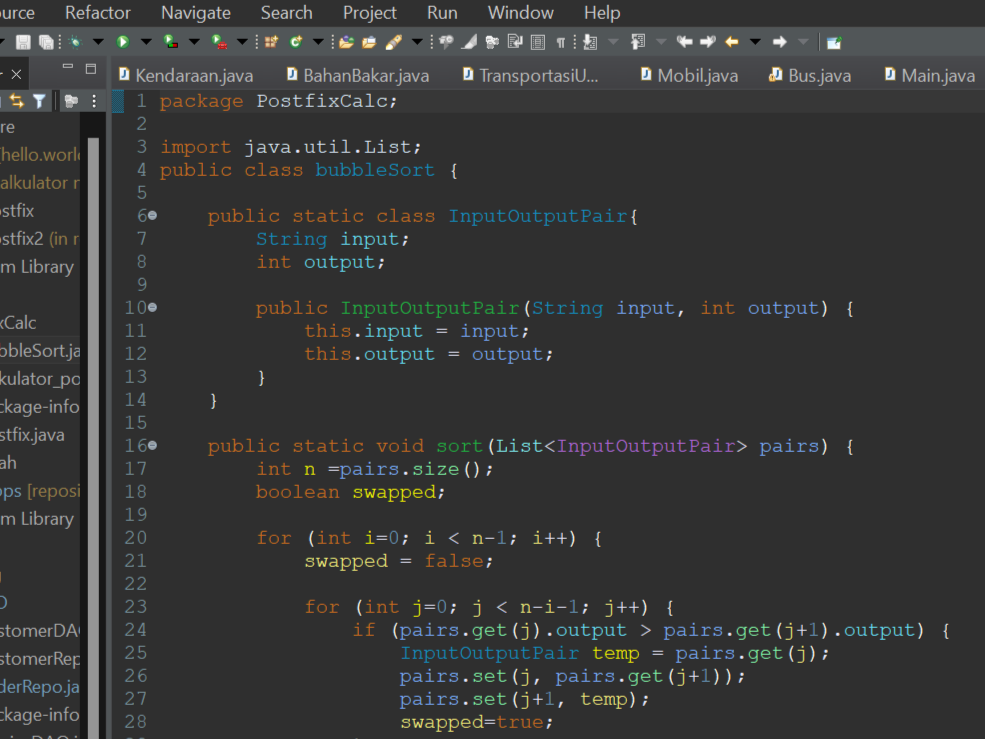Click the Save All toolbar icon
The height and width of the screenshot is (739, 985).
[46, 42]
